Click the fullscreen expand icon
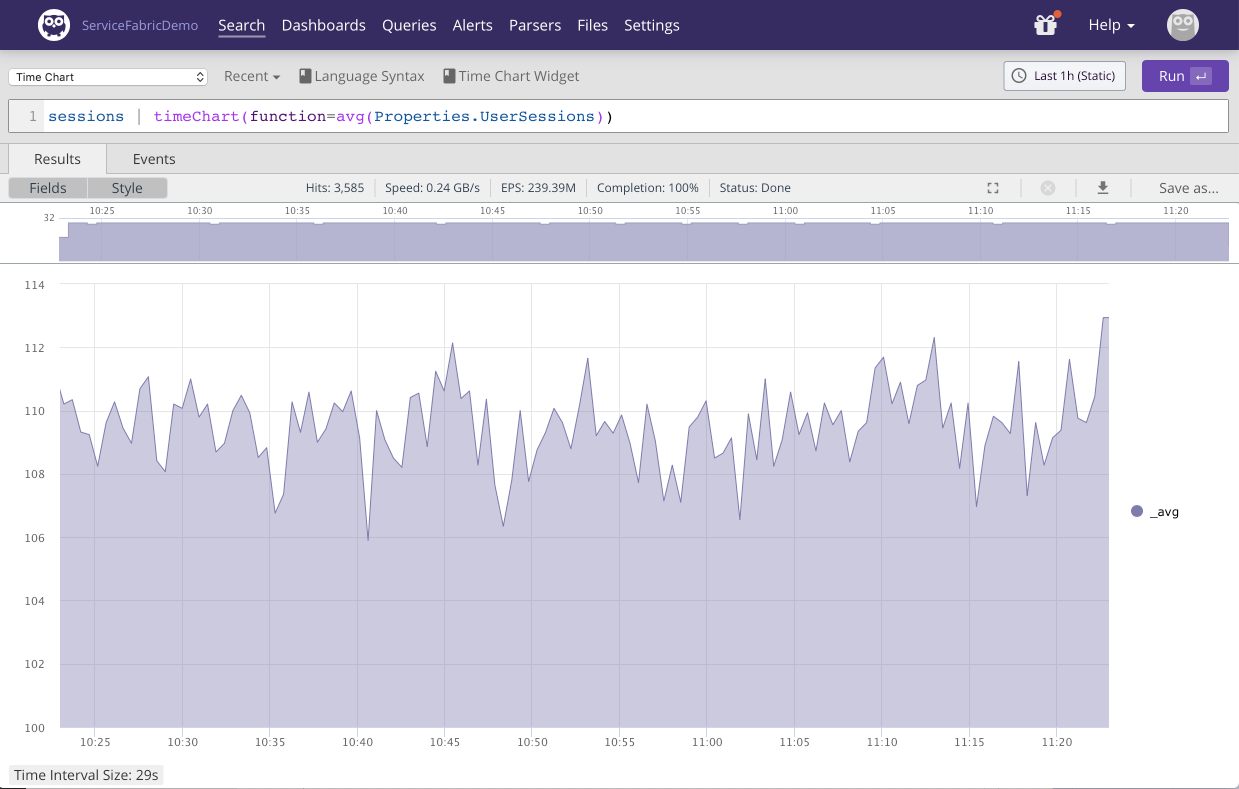 tap(993, 188)
